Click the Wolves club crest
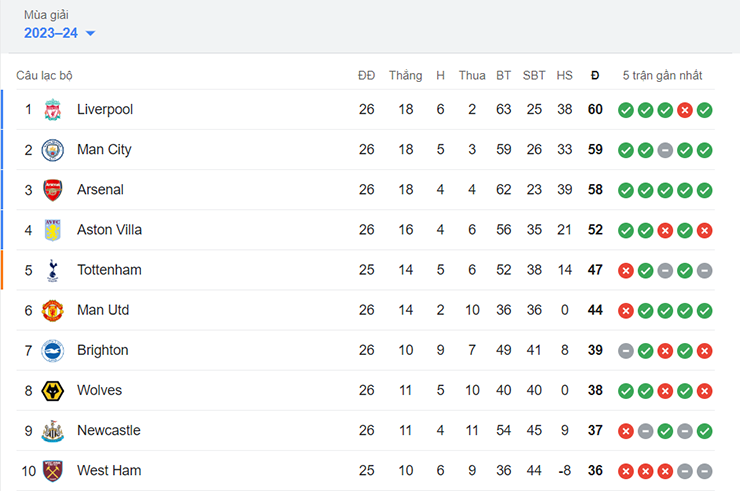Screen dimensions: 740x491 pos(52,391)
